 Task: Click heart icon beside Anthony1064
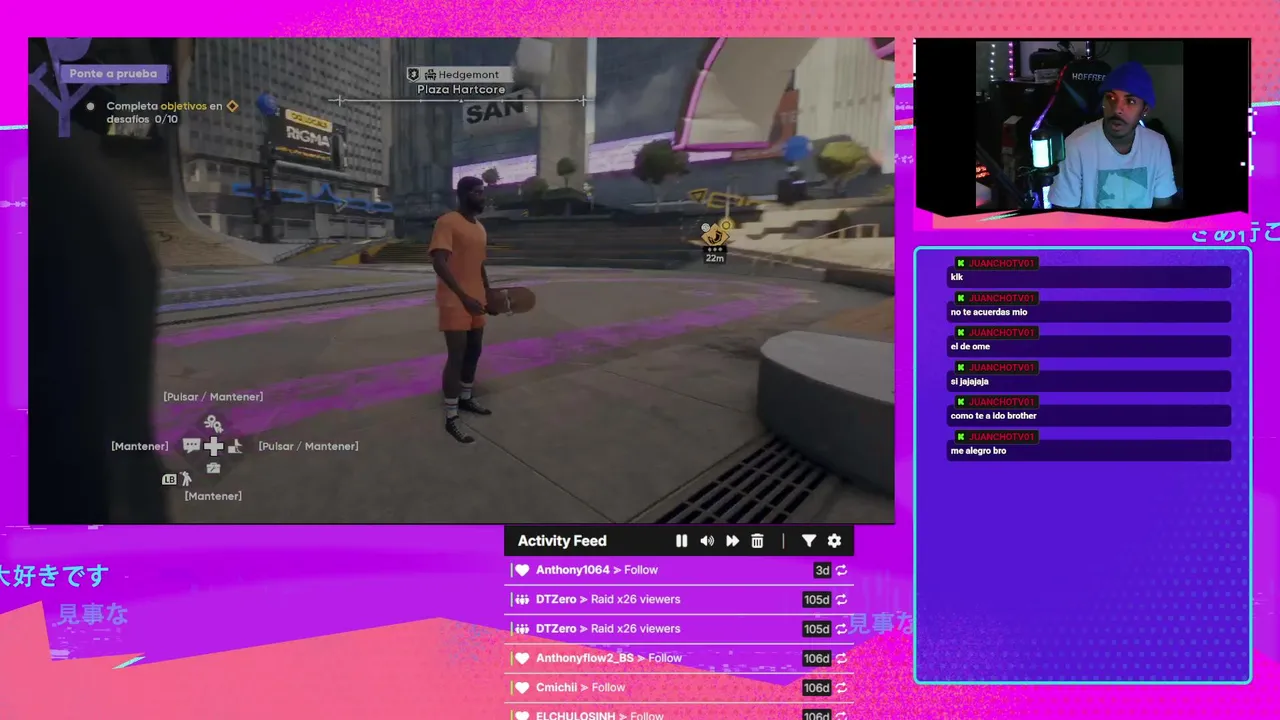coord(521,570)
